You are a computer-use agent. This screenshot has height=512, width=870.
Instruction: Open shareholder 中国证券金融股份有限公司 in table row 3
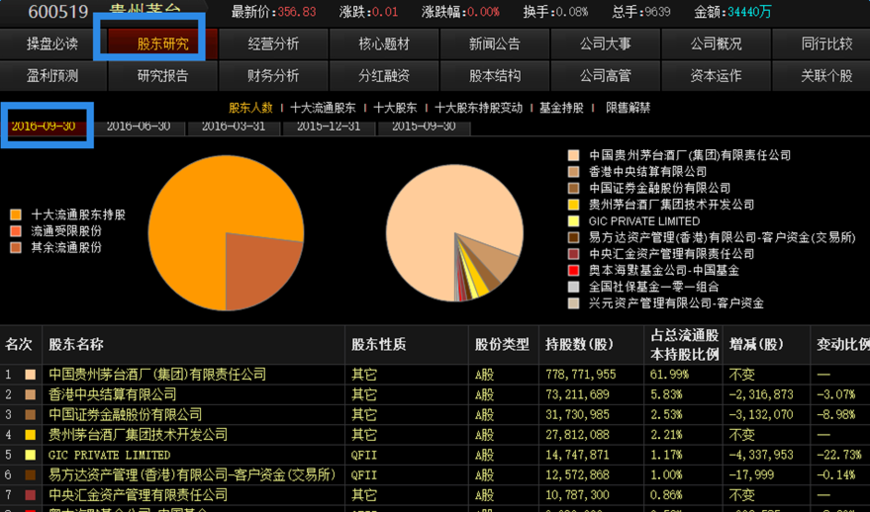pyautogui.click(x=125, y=414)
